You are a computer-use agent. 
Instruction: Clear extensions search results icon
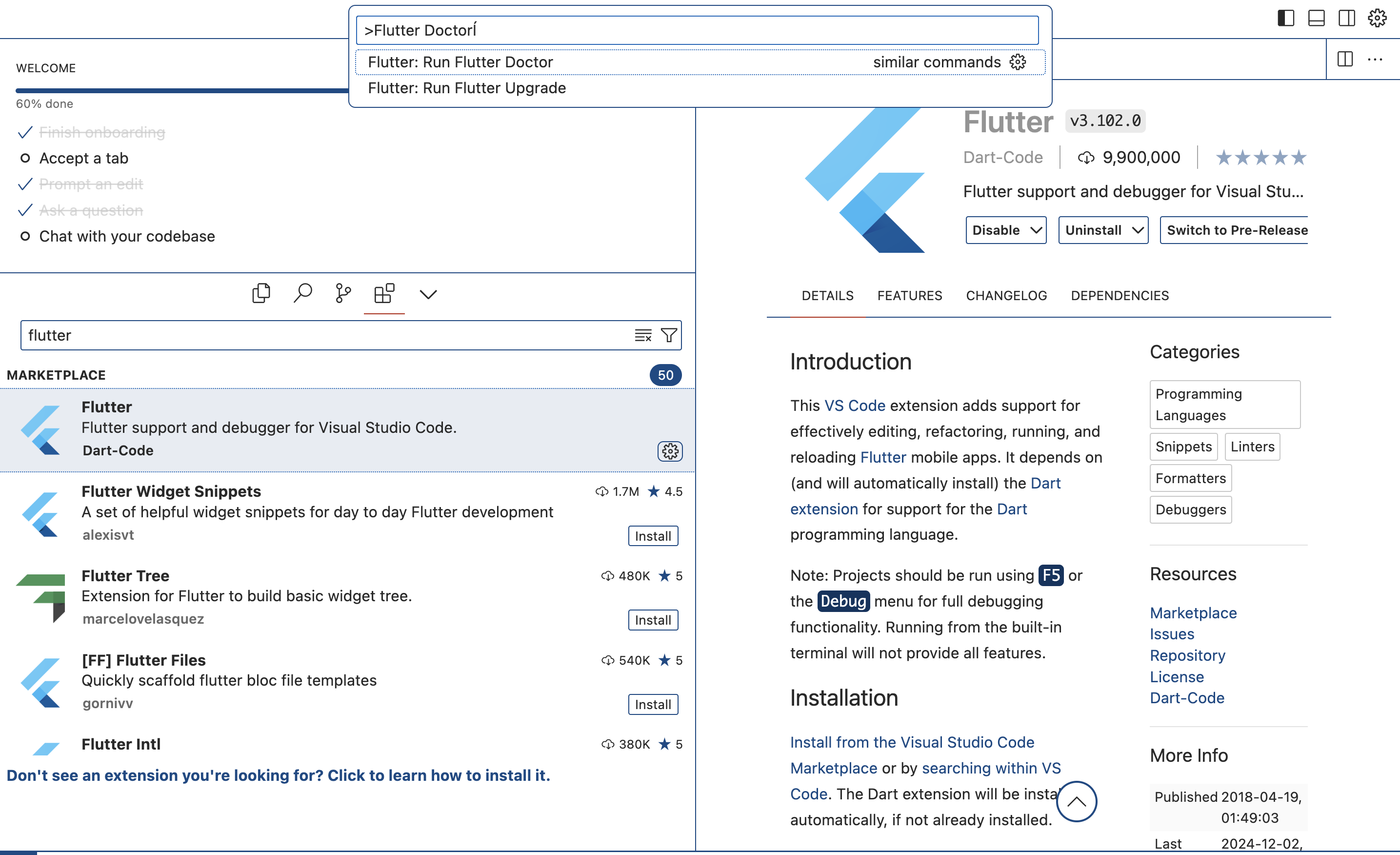click(x=643, y=335)
